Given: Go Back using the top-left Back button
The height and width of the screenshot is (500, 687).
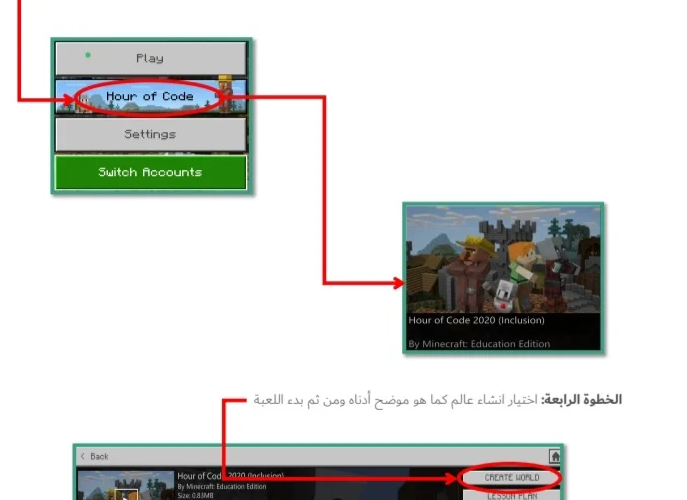Looking at the screenshot, I should click(x=95, y=457).
